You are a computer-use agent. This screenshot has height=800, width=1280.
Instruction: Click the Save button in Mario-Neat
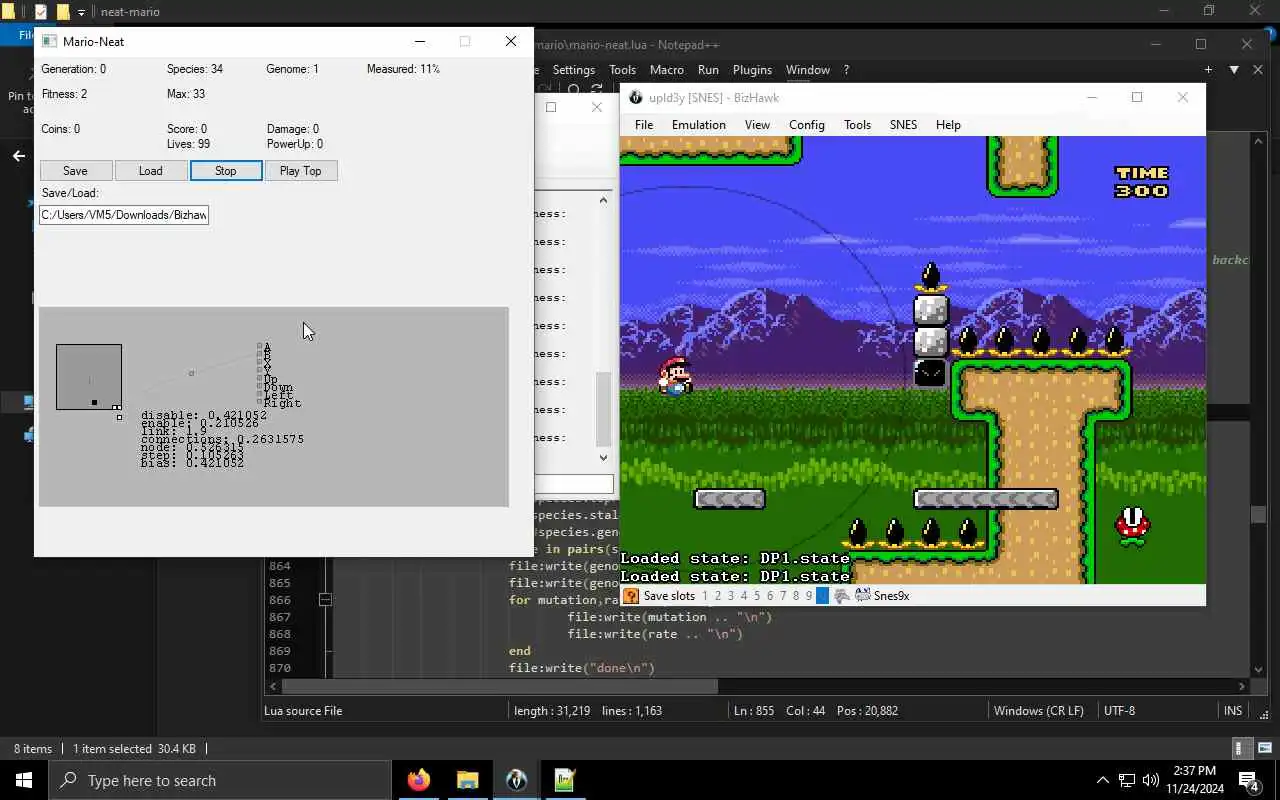pos(75,171)
